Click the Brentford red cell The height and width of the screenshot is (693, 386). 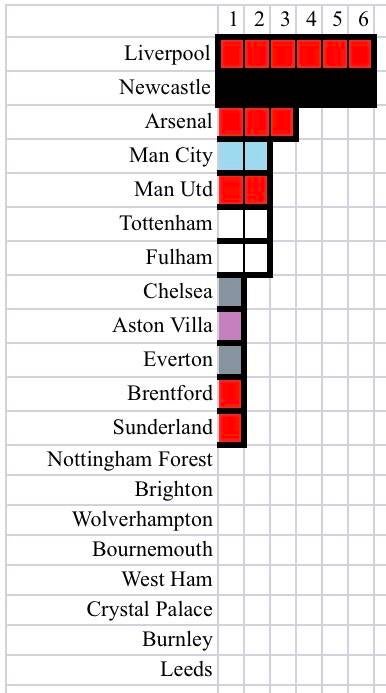230,393
